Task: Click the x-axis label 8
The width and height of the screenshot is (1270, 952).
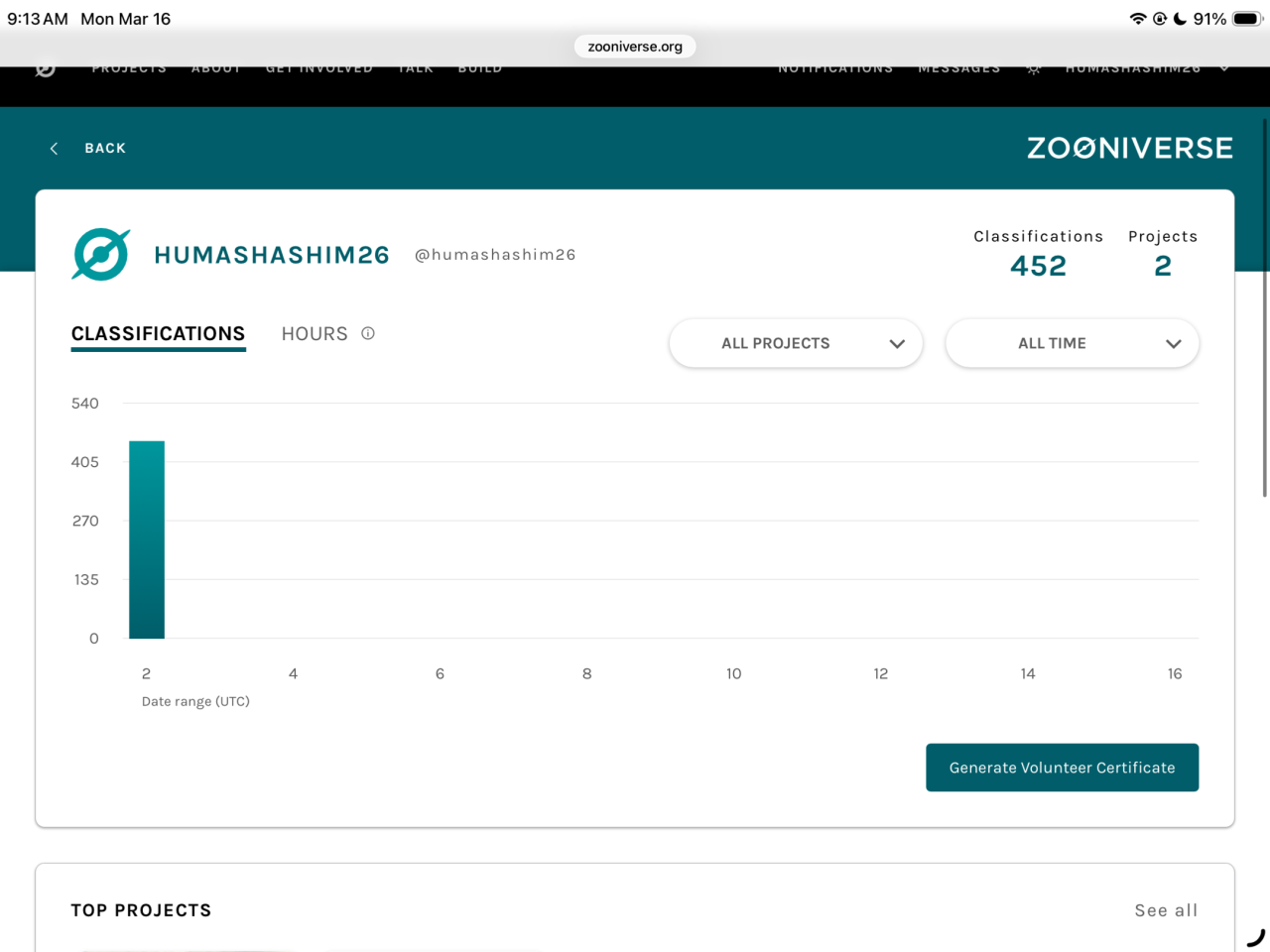Action: tap(586, 673)
